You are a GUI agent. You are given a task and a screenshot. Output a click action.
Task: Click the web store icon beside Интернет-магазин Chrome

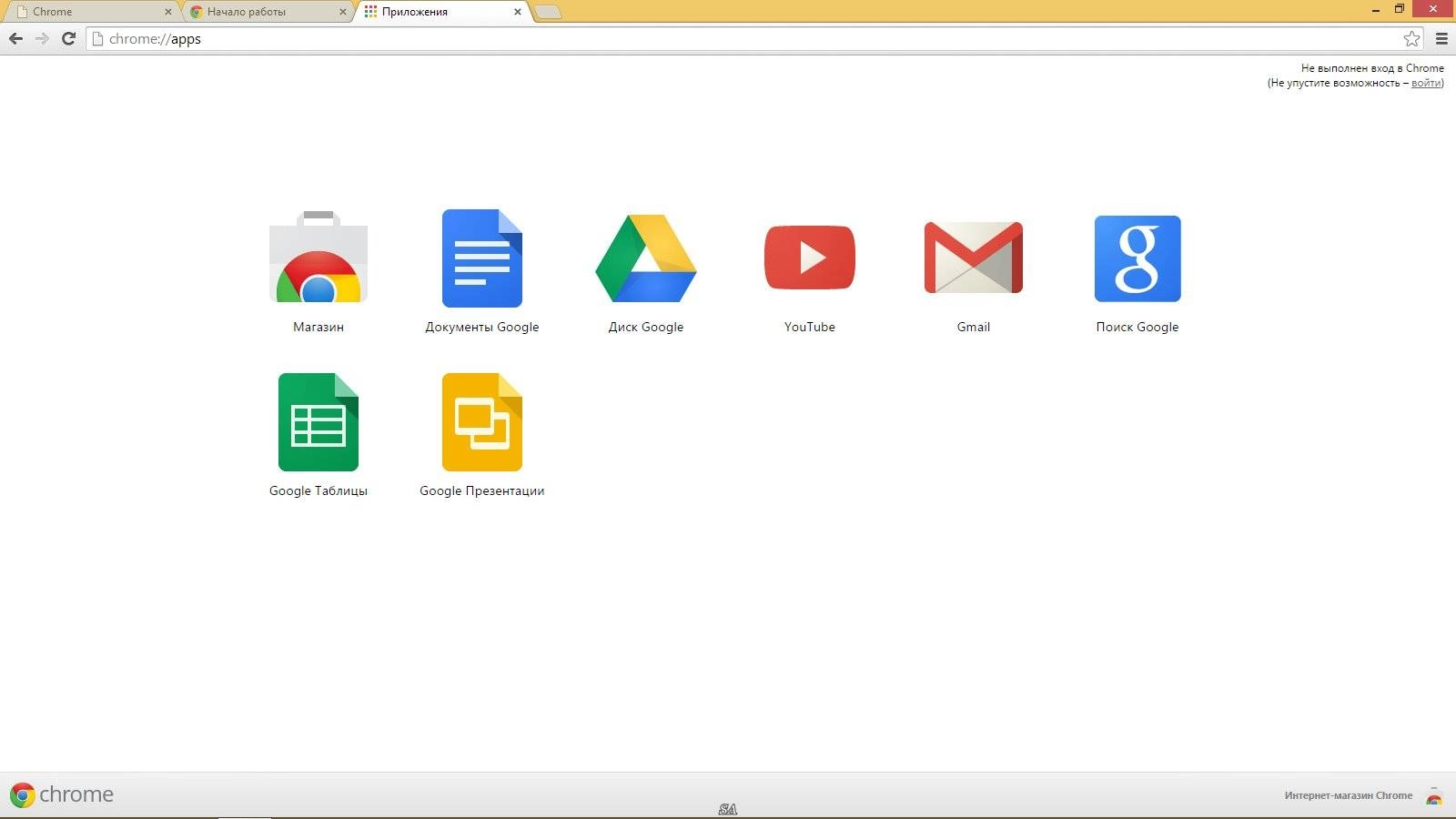click(1434, 796)
